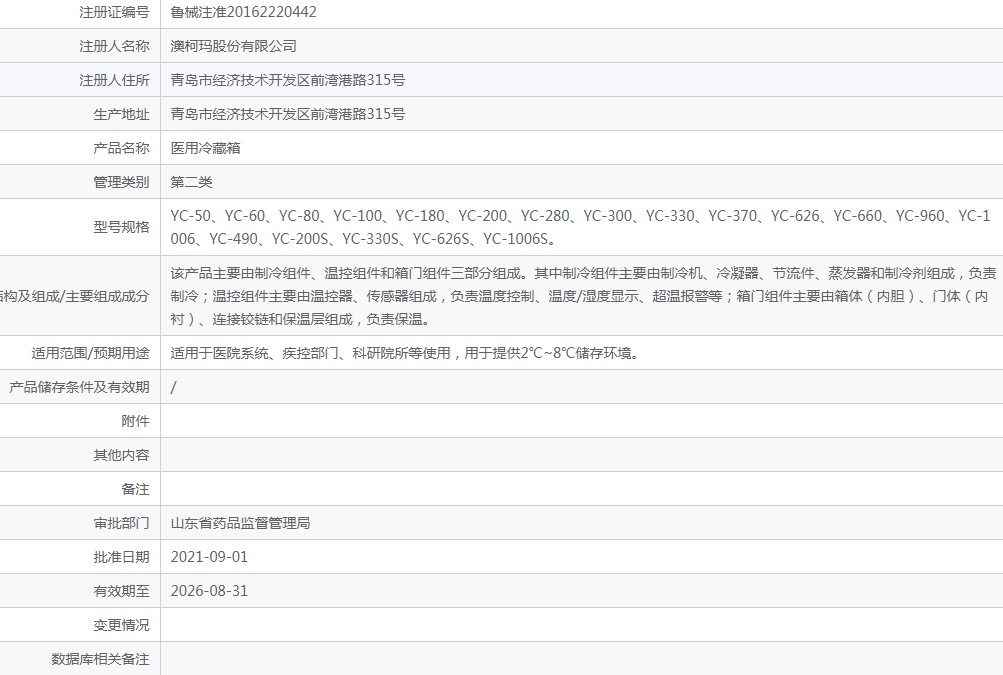Click the intended use text about 2℃~8℃ storage
Screen dimensions: 1003x675
coord(405,353)
